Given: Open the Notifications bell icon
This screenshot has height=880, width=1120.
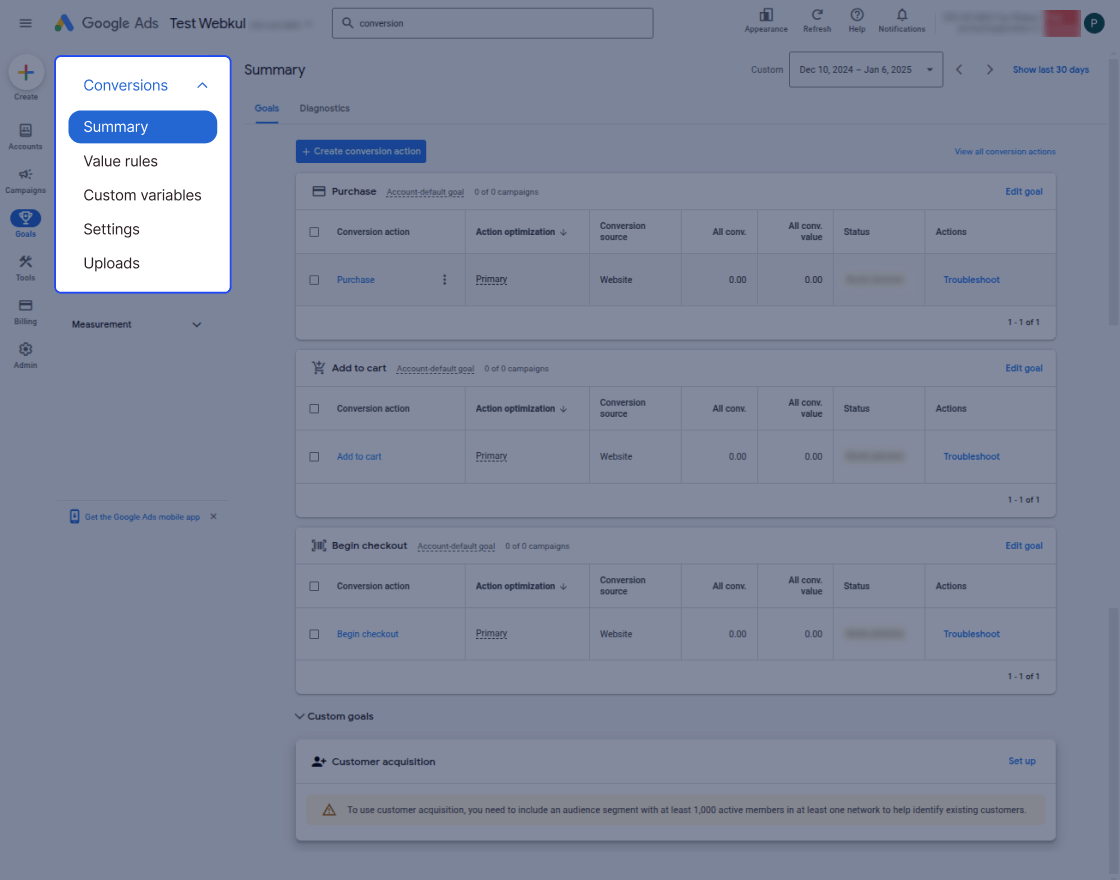Looking at the screenshot, I should (x=902, y=15).
